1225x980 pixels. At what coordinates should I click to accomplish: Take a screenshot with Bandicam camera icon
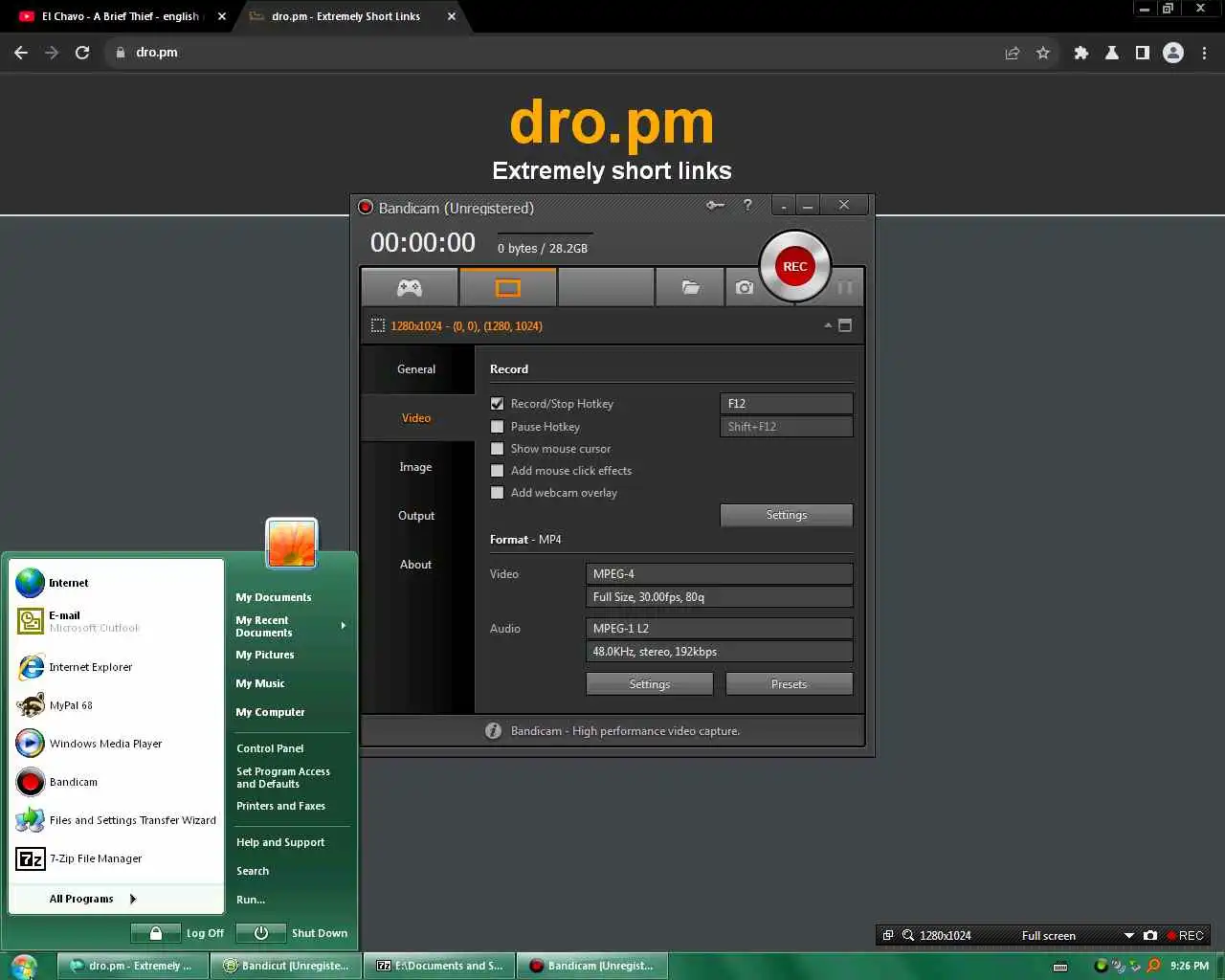pyautogui.click(x=744, y=287)
